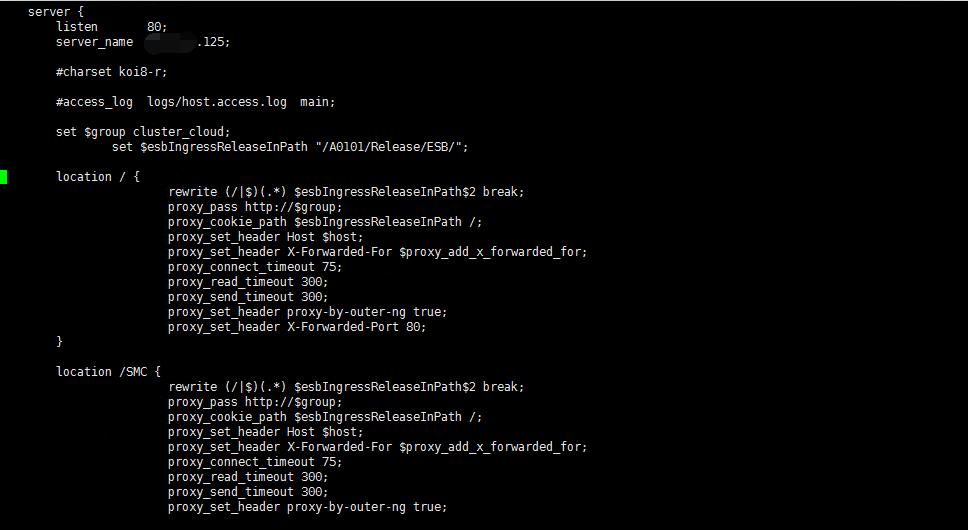Click 'proxy_set_header X-Forwarded-Port 80;' line
Screen dimensions: 968x530
pyautogui.click(x=297, y=326)
